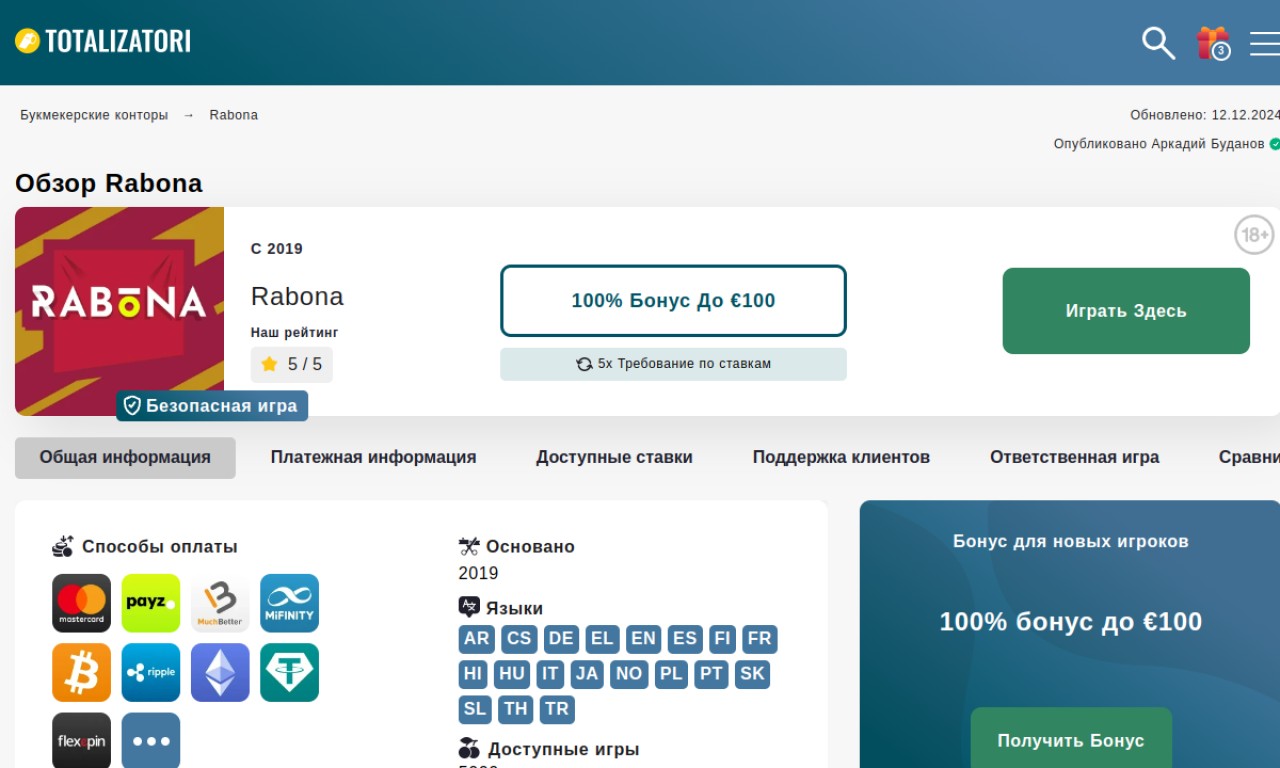Select the FI language tag
1280x768 pixels.
tap(722, 639)
